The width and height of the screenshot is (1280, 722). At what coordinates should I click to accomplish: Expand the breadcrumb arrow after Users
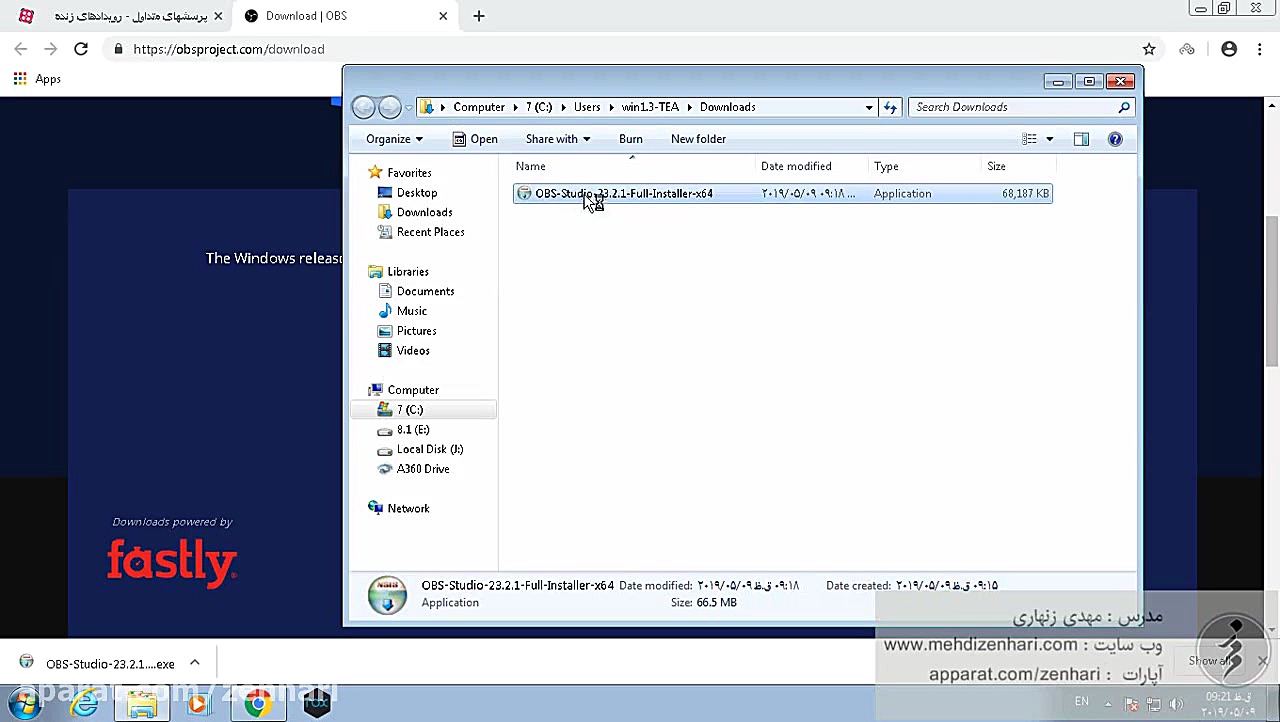click(610, 107)
